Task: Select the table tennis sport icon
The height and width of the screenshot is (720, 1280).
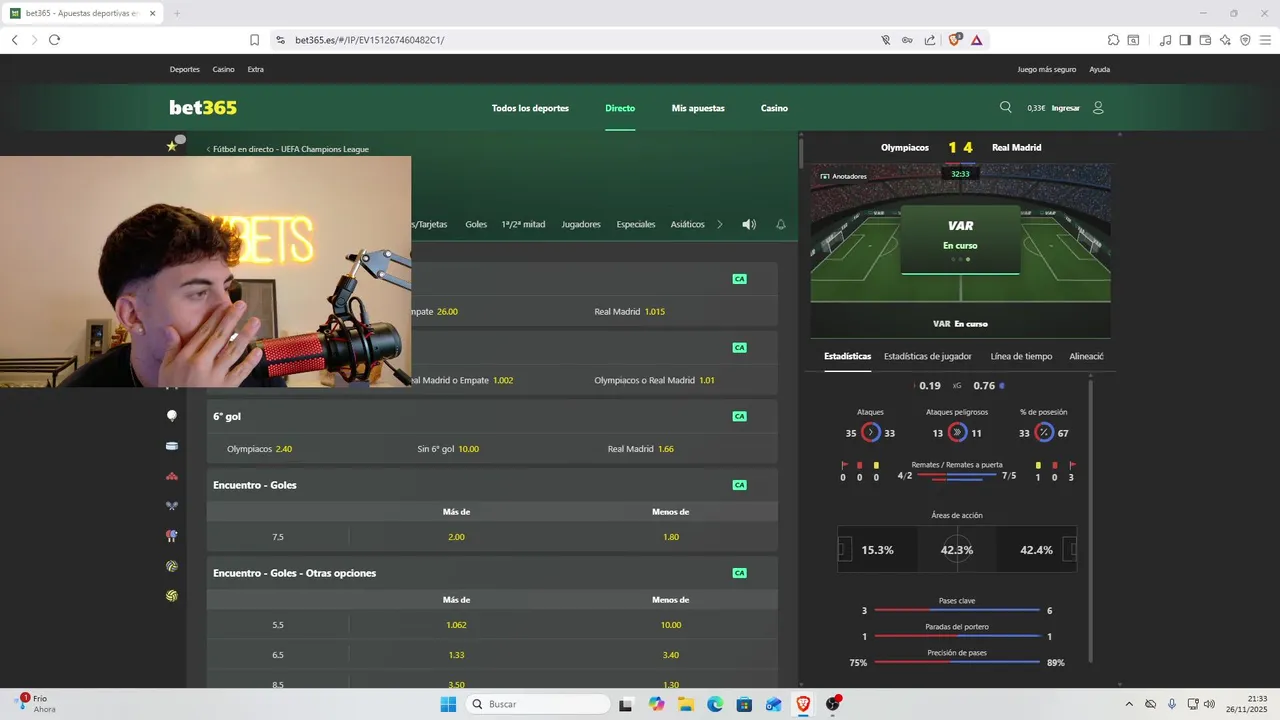Action: tap(172, 536)
